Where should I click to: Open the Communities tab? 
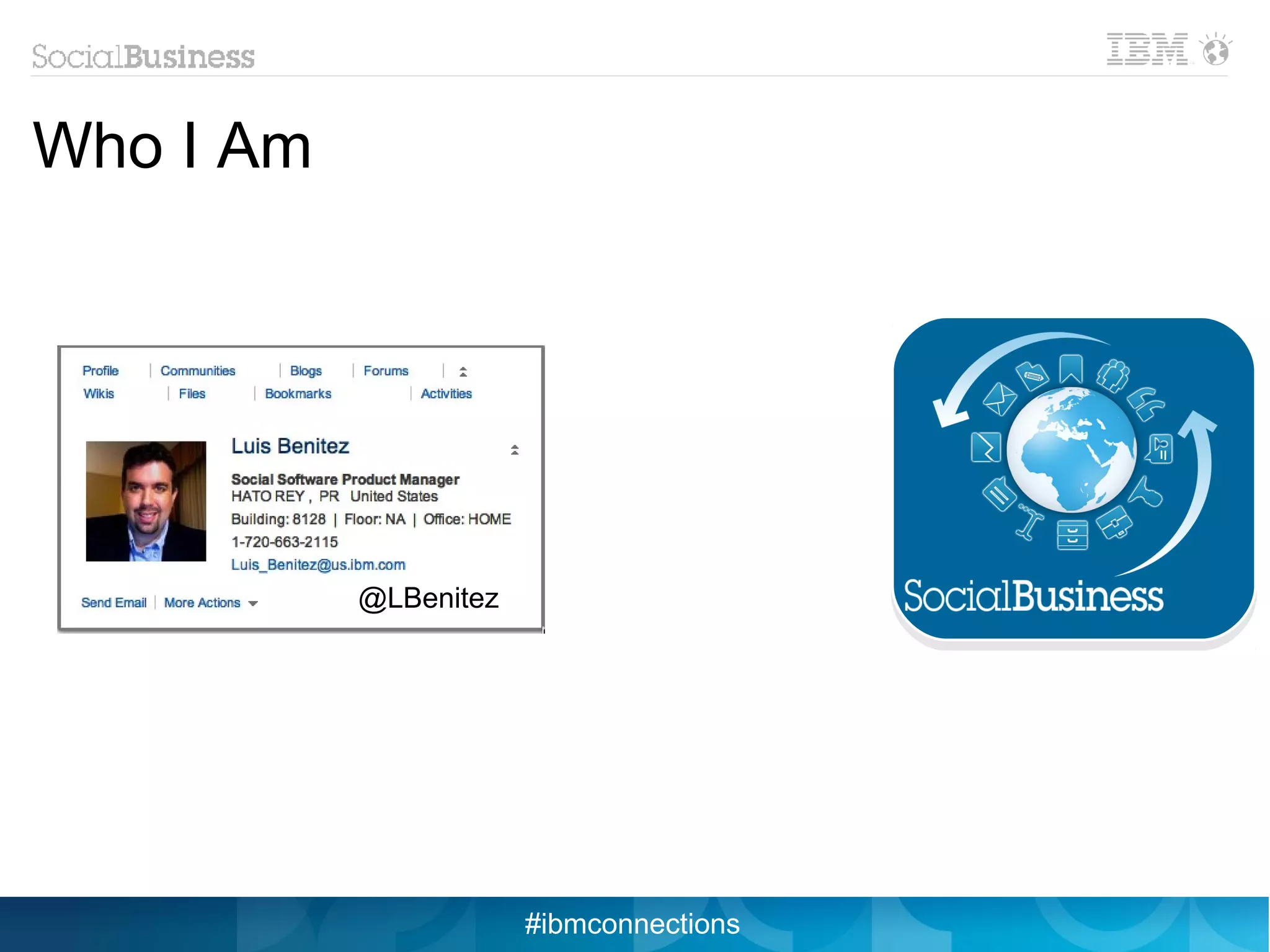[198, 371]
